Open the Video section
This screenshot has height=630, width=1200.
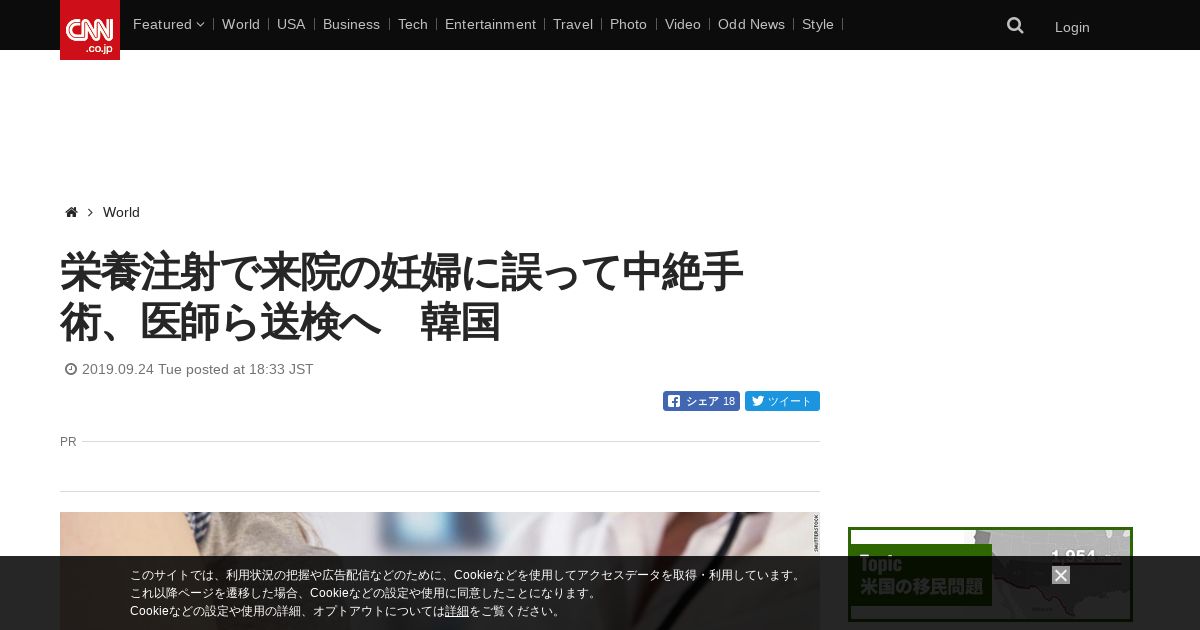(x=683, y=24)
